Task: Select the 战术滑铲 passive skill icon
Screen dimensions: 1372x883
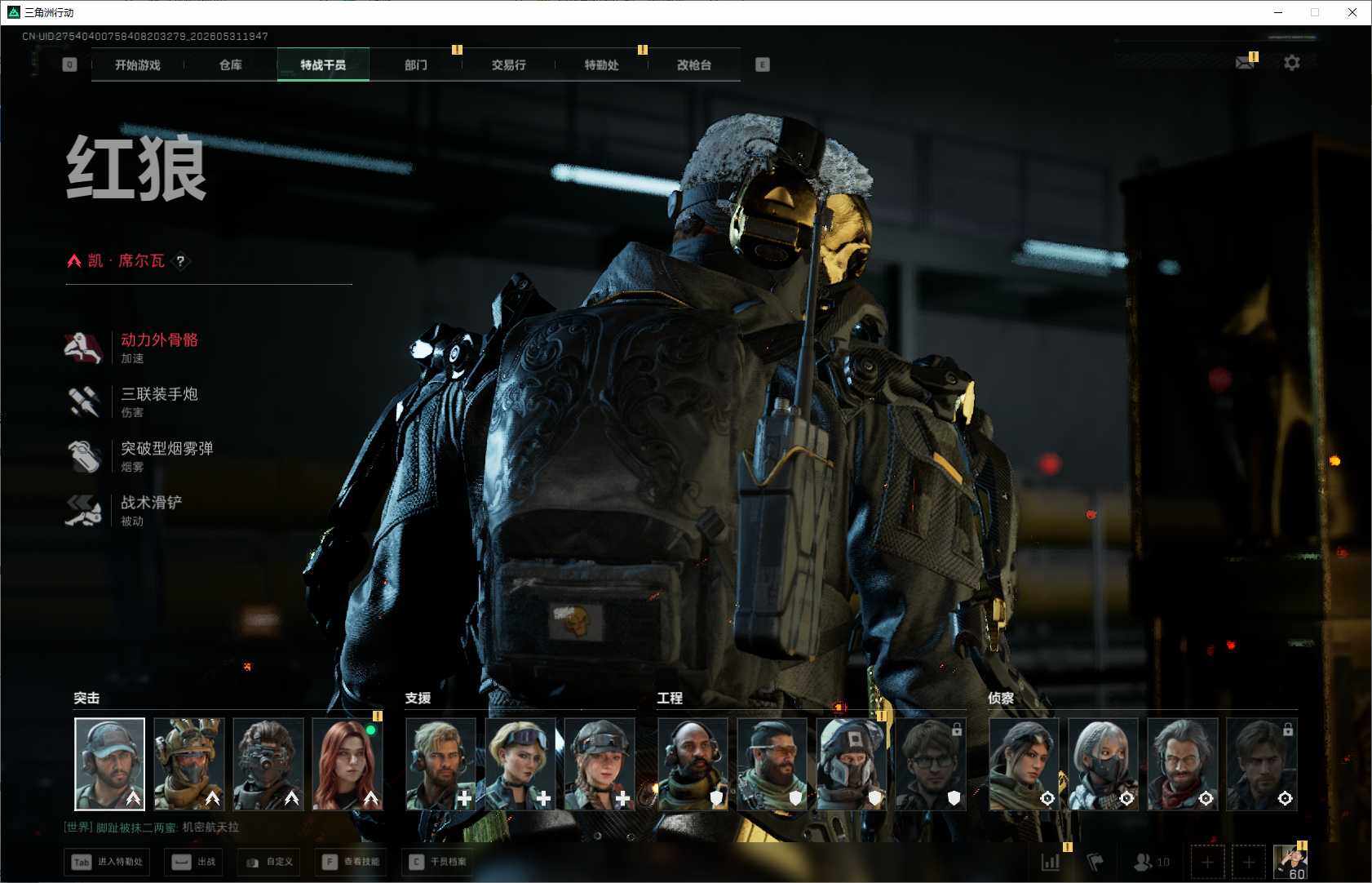Action: (x=83, y=510)
